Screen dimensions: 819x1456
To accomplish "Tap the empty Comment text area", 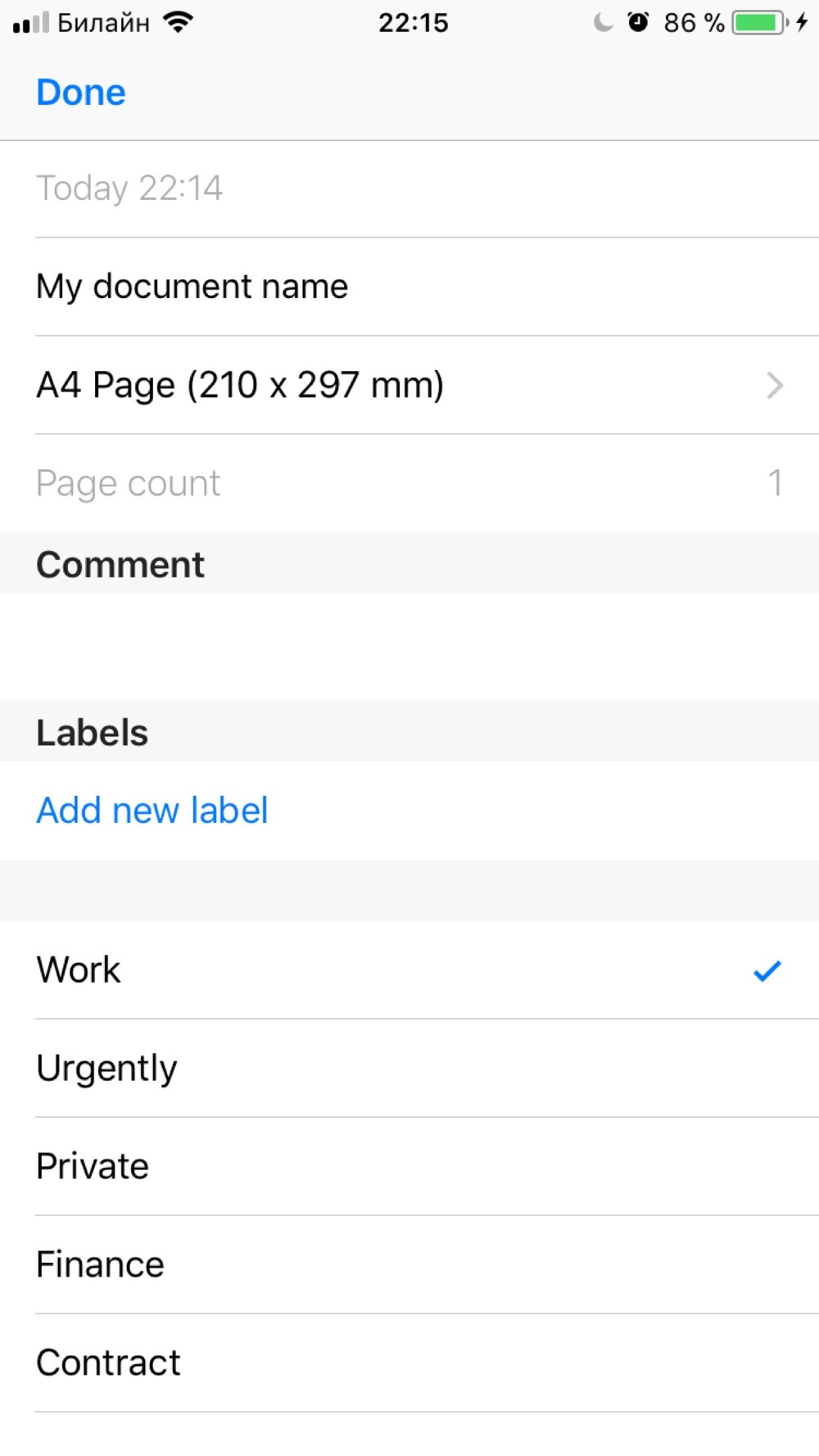I will pos(409,647).
